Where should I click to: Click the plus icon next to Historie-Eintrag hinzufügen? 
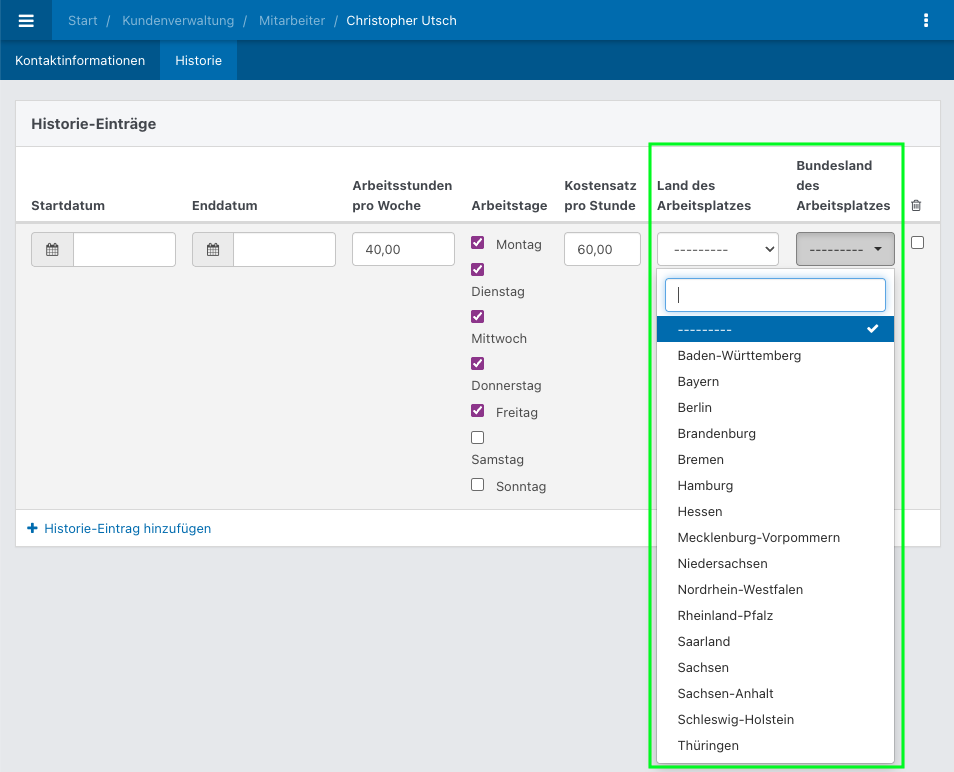33,528
